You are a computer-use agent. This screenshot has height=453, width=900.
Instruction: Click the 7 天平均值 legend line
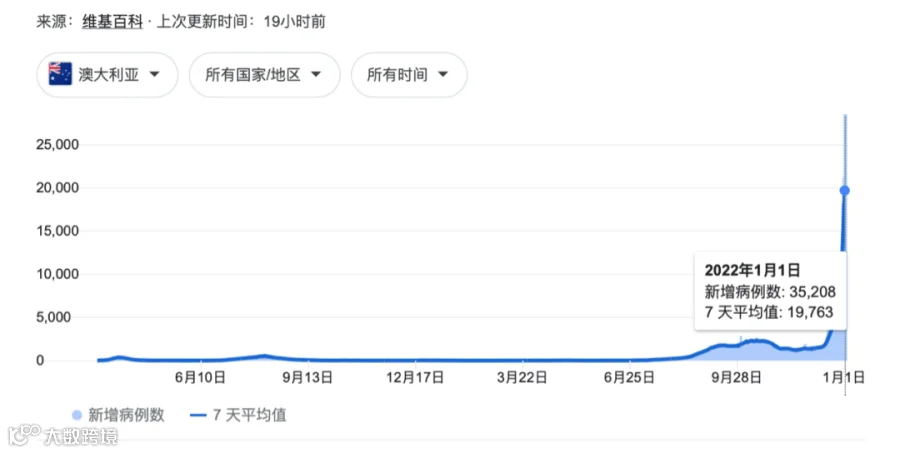pyautogui.click(x=198, y=415)
